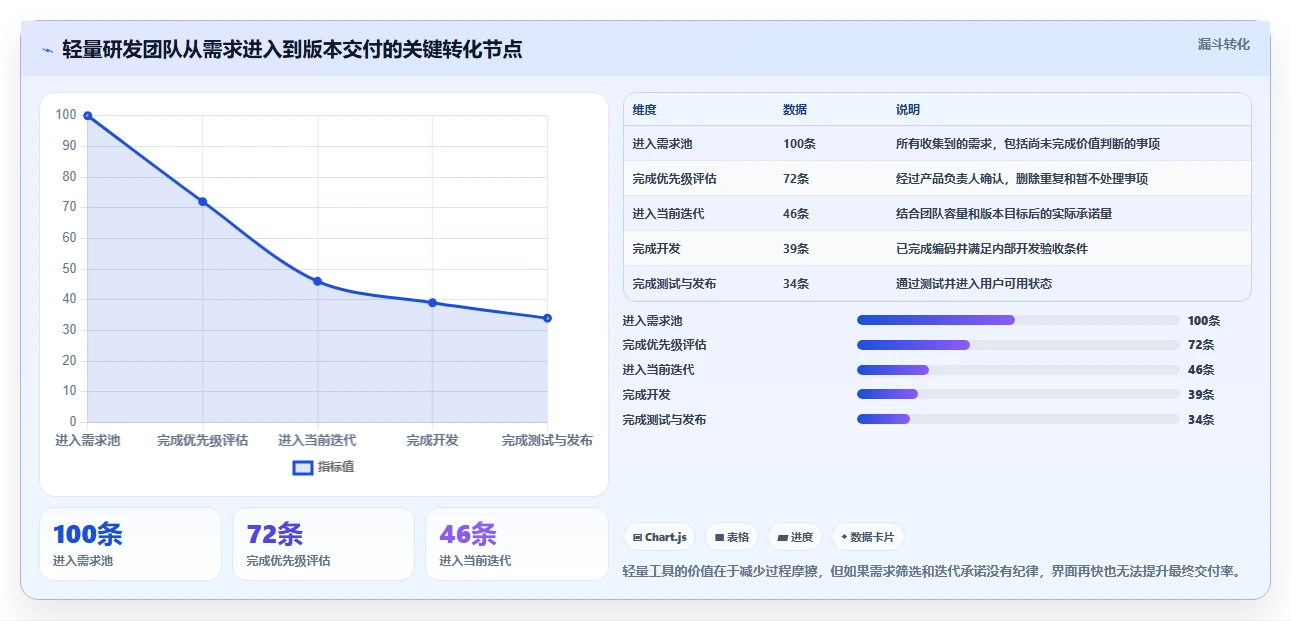Select the chart point for 完成测试与发布
Viewport: 1291px width, 621px height.
(547, 318)
